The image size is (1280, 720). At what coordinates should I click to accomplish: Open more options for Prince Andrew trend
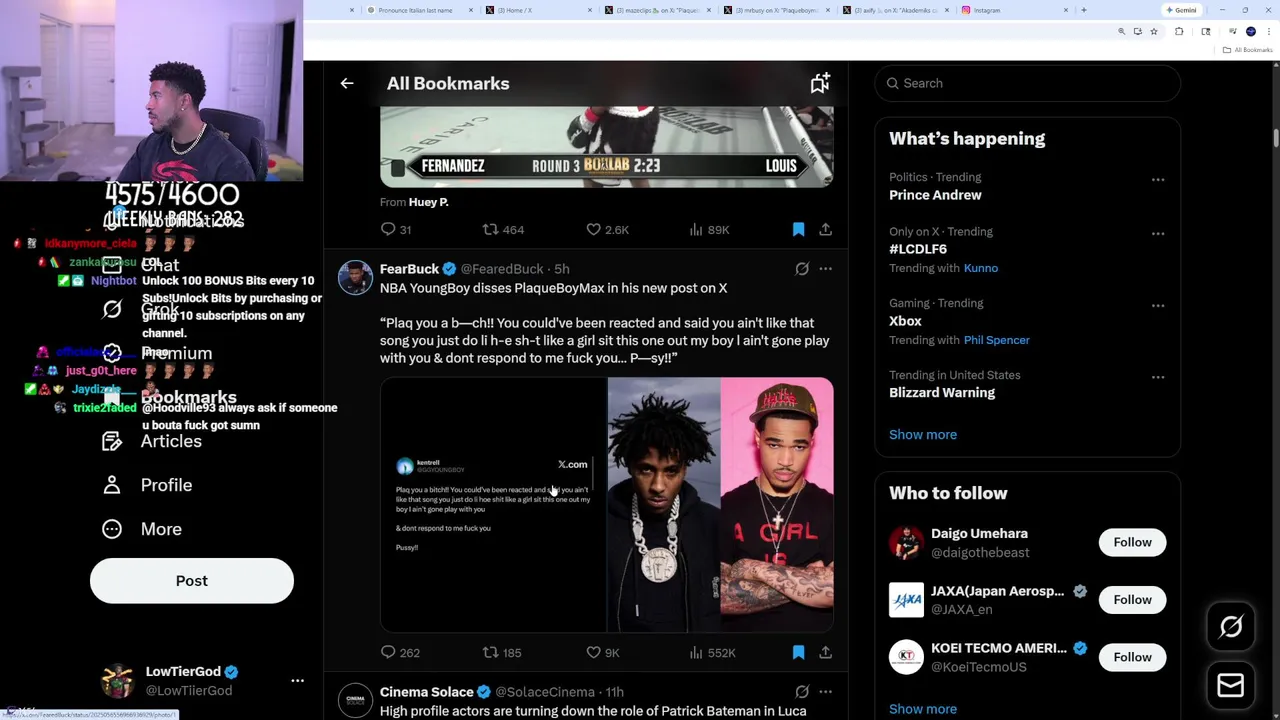[1158, 180]
